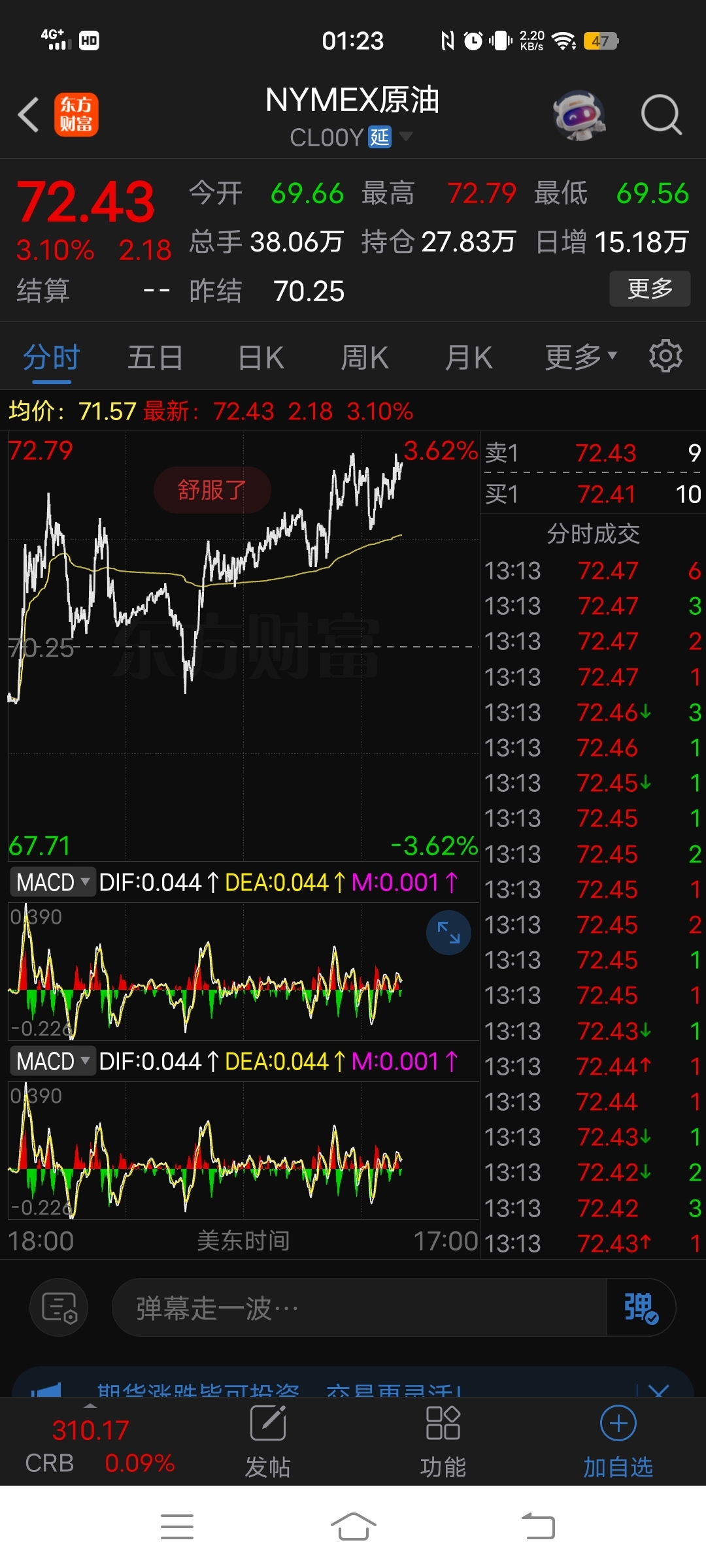Viewport: 706px width, 1568px height.
Task: Tap the 更多 quote details button
Action: (x=650, y=288)
